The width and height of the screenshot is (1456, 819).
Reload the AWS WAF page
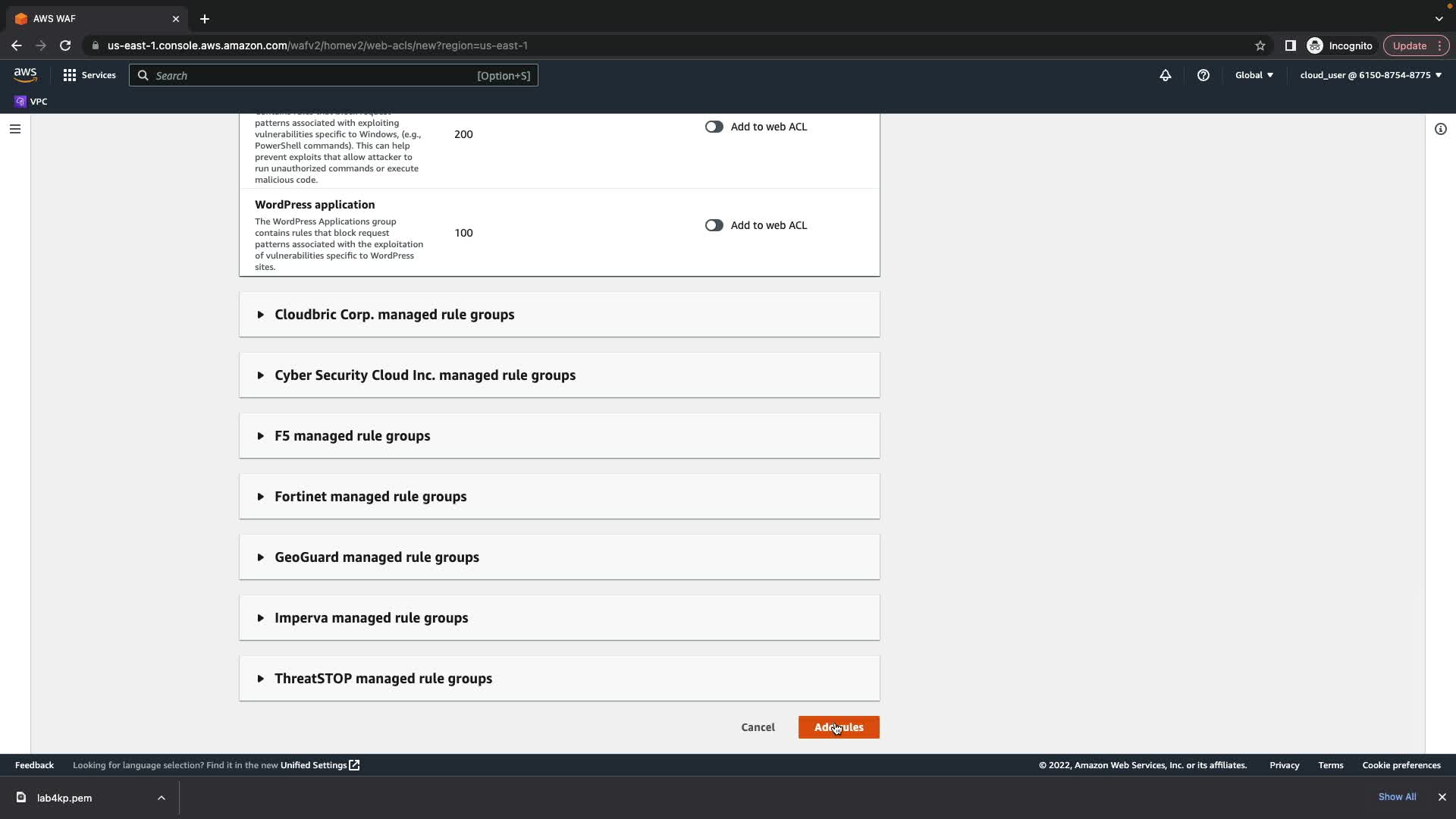click(x=65, y=45)
